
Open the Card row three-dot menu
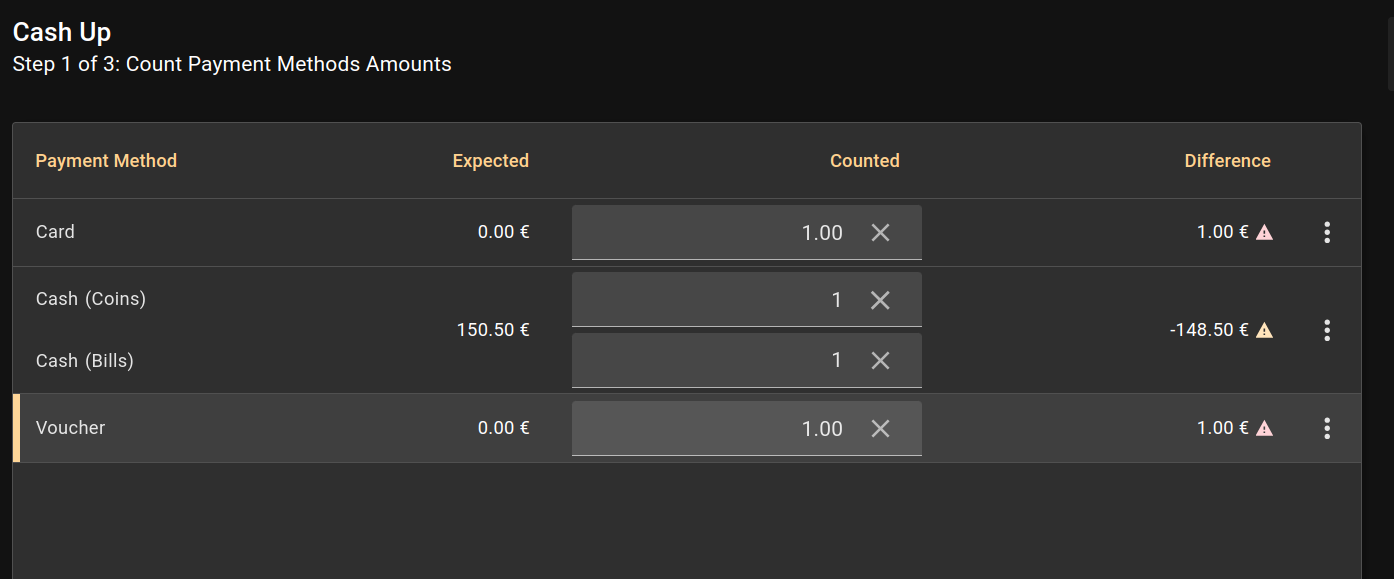pos(1327,233)
